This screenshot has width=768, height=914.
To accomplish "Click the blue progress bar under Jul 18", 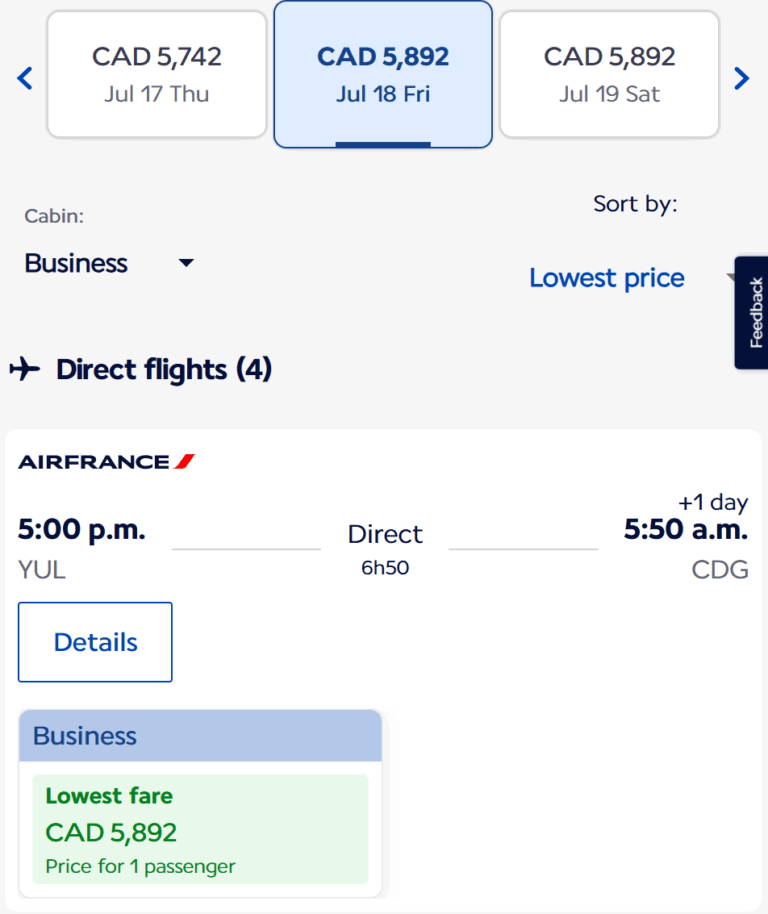I will [383, 142].
